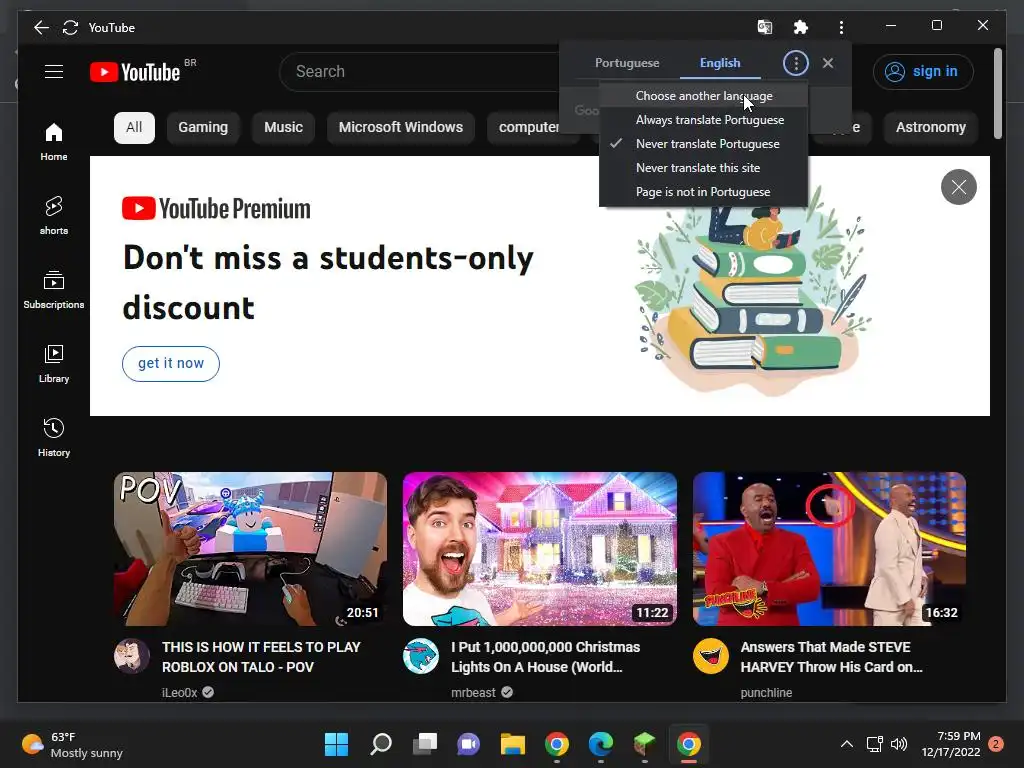Open the volume icon in system tray

click(899, 744)
